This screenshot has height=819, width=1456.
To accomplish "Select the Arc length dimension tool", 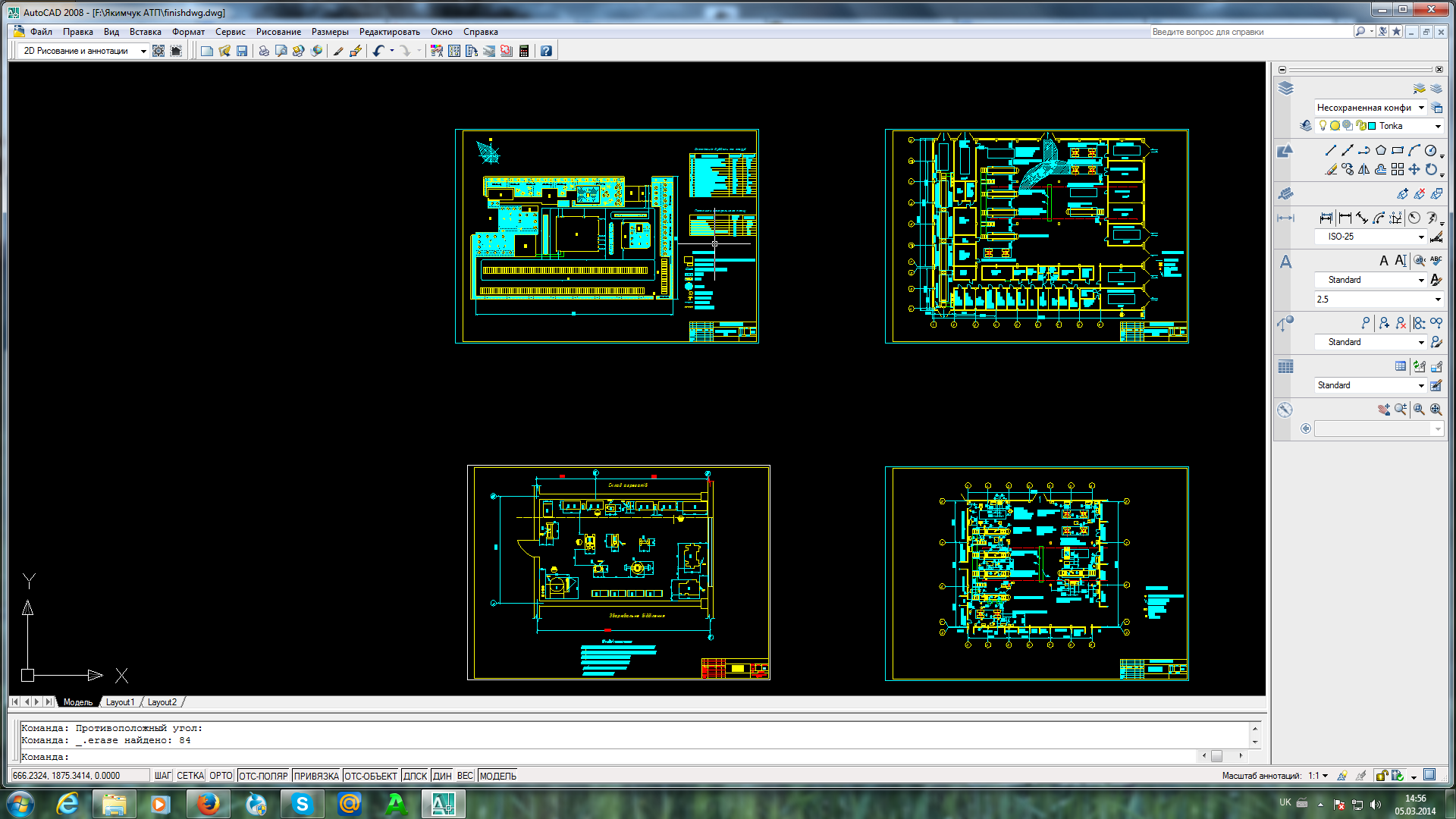I will click(x=1379, y=218).
